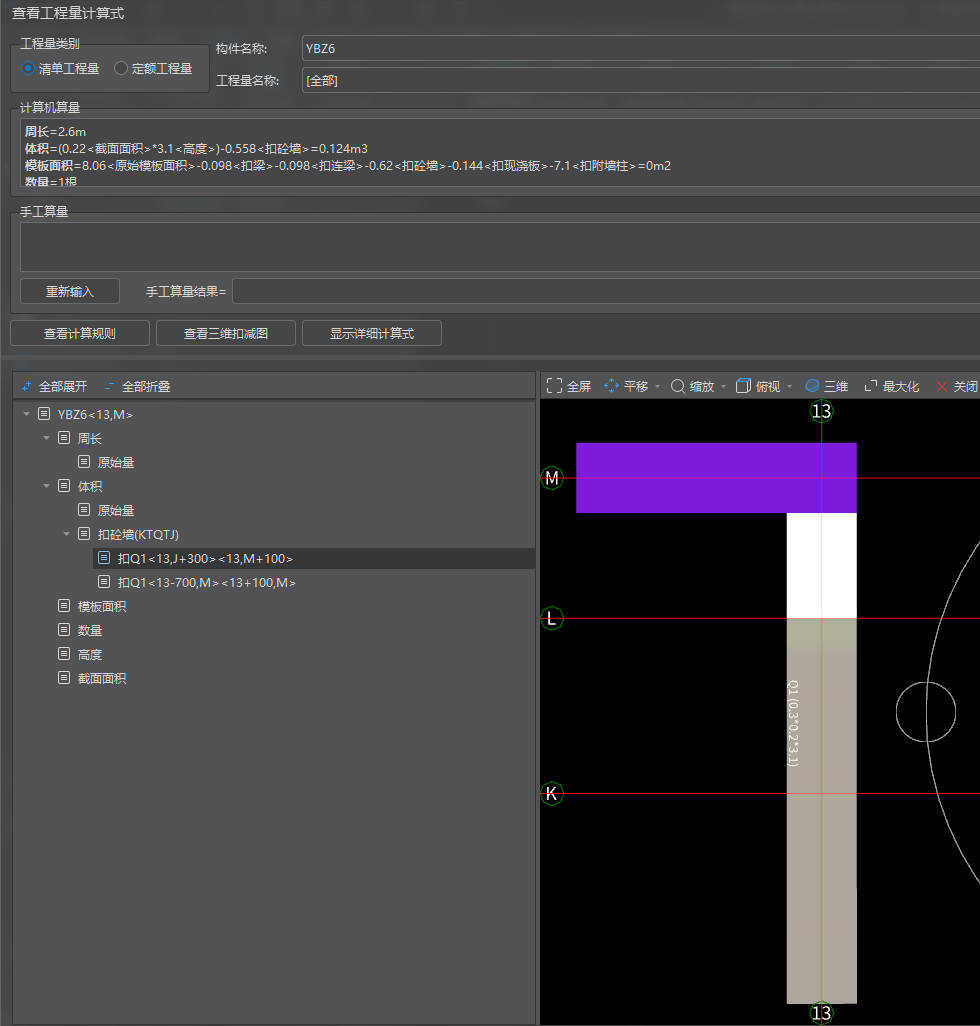Click the 周长 node document icon
This screenshot has width=980, height=1026.
point(63,438)
